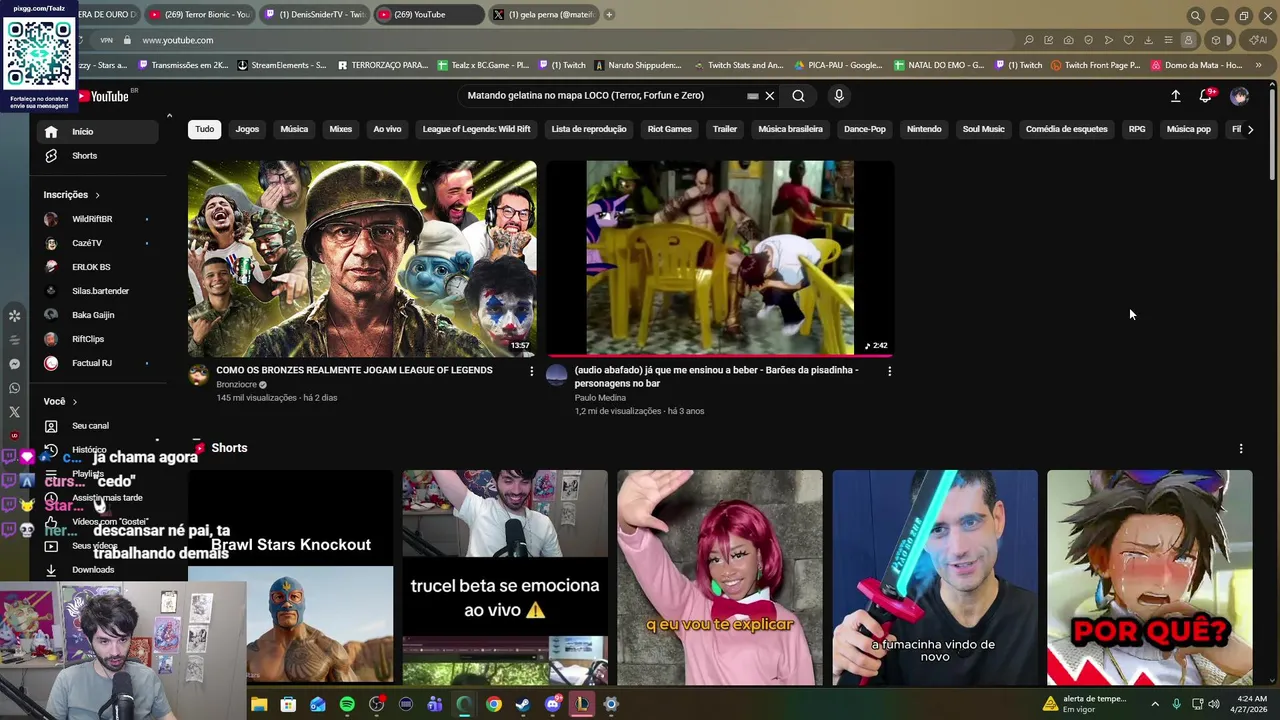Collapse sidebar with the up arrow

(x=169, y=117)
